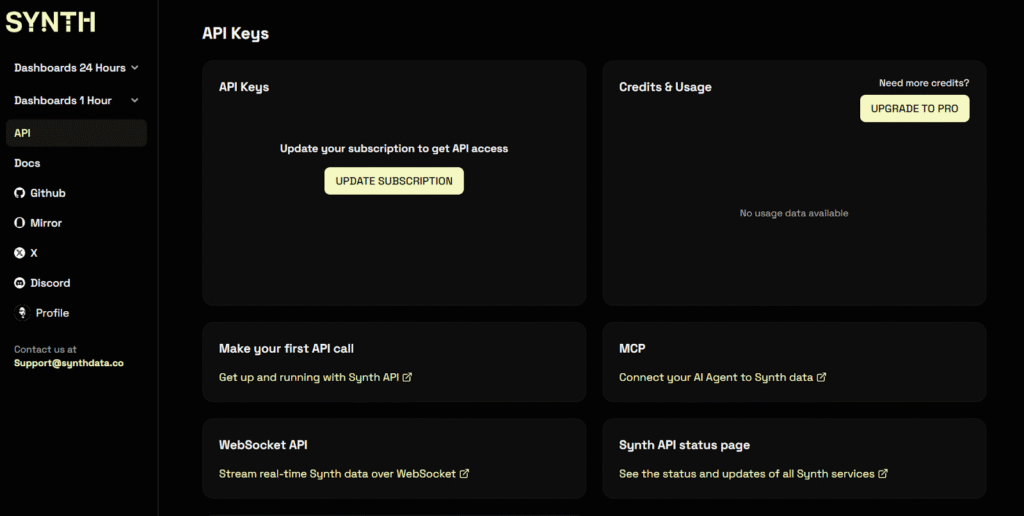
Task: Click the Github icon in the sidebar
Action: click(x=20, y=193)
